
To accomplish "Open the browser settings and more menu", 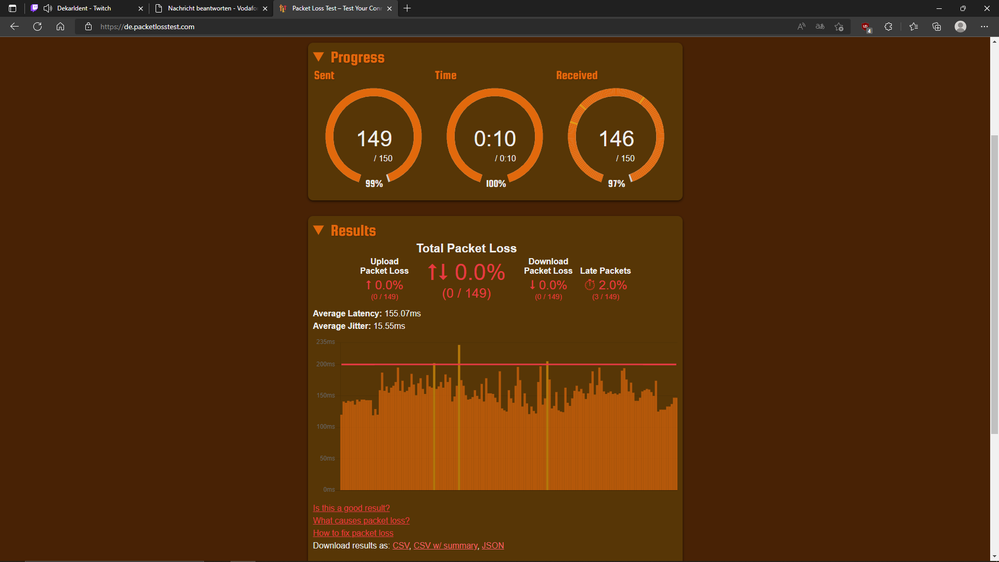I will (984, 27).
